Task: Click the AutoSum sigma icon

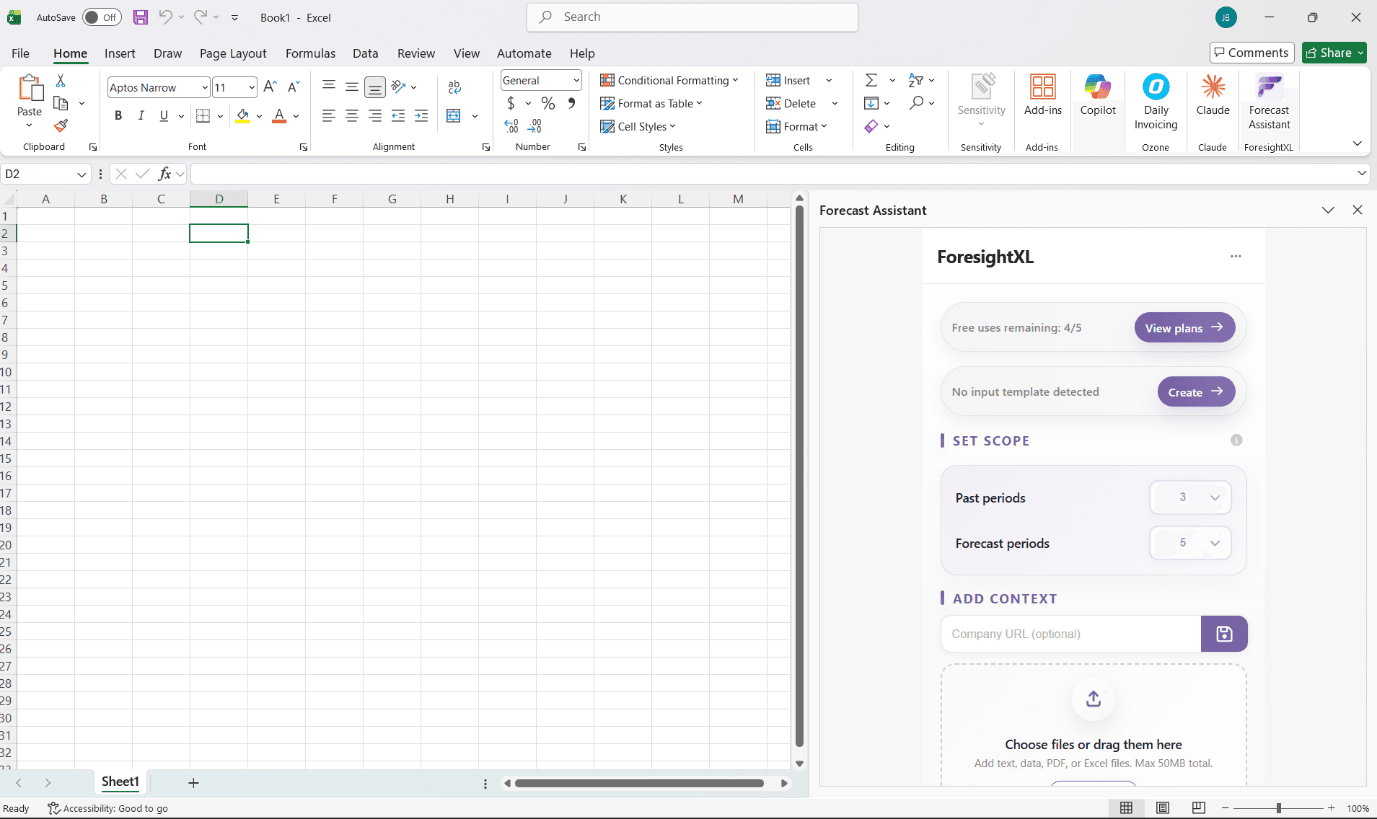Action: pyautogui.click(x=870, y=80)
